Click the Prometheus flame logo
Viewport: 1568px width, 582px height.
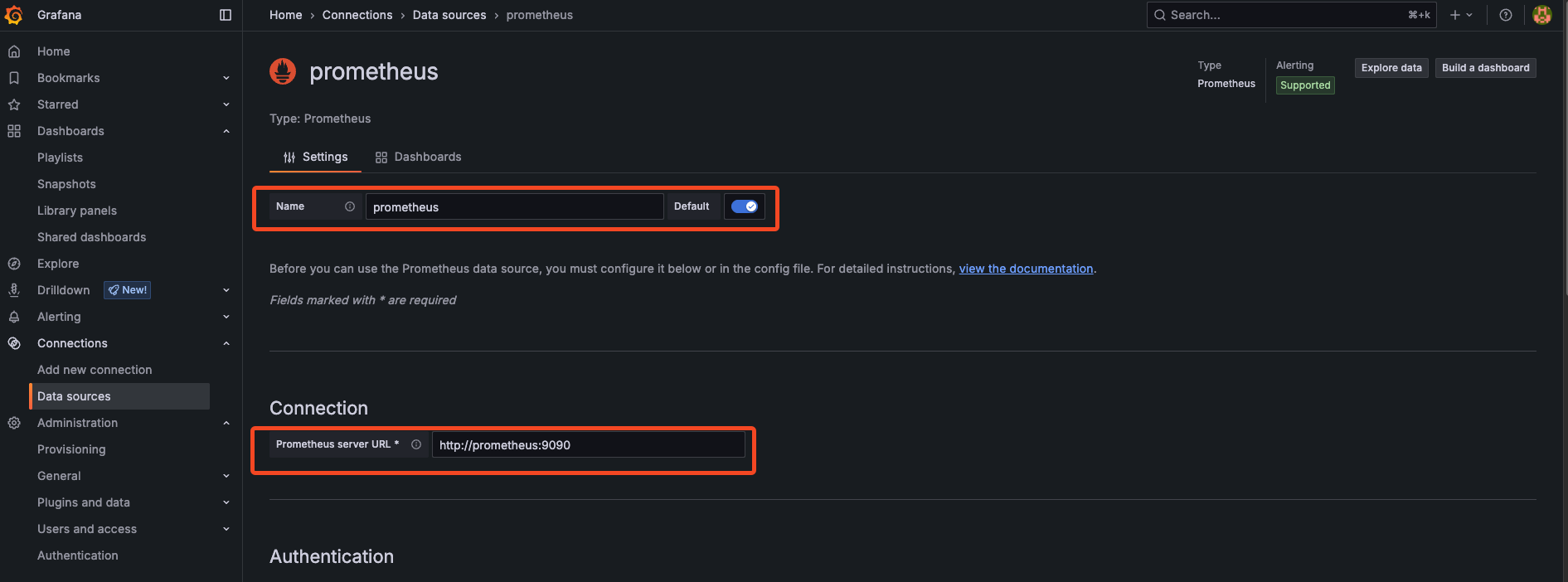tap(283, 71)
